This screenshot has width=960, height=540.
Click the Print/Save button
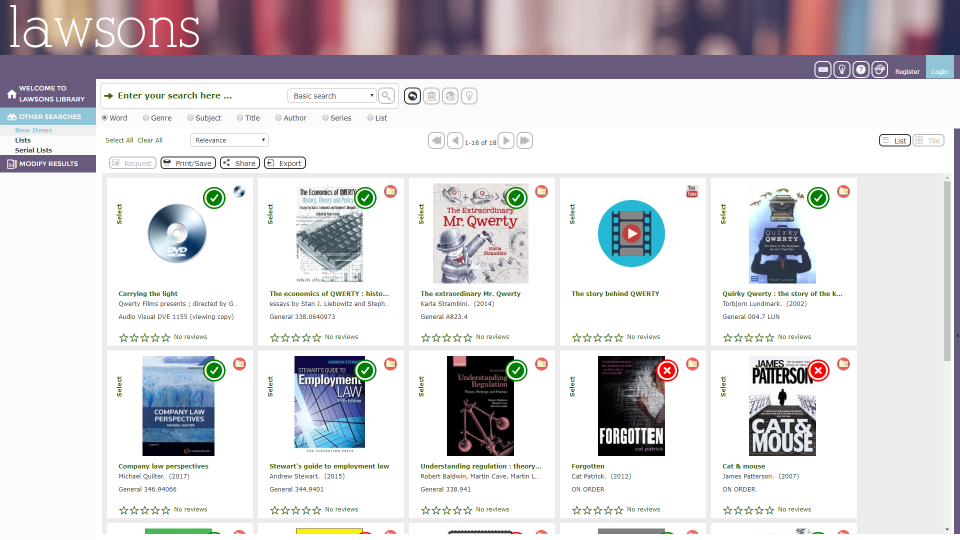click(x=188, y=163)
